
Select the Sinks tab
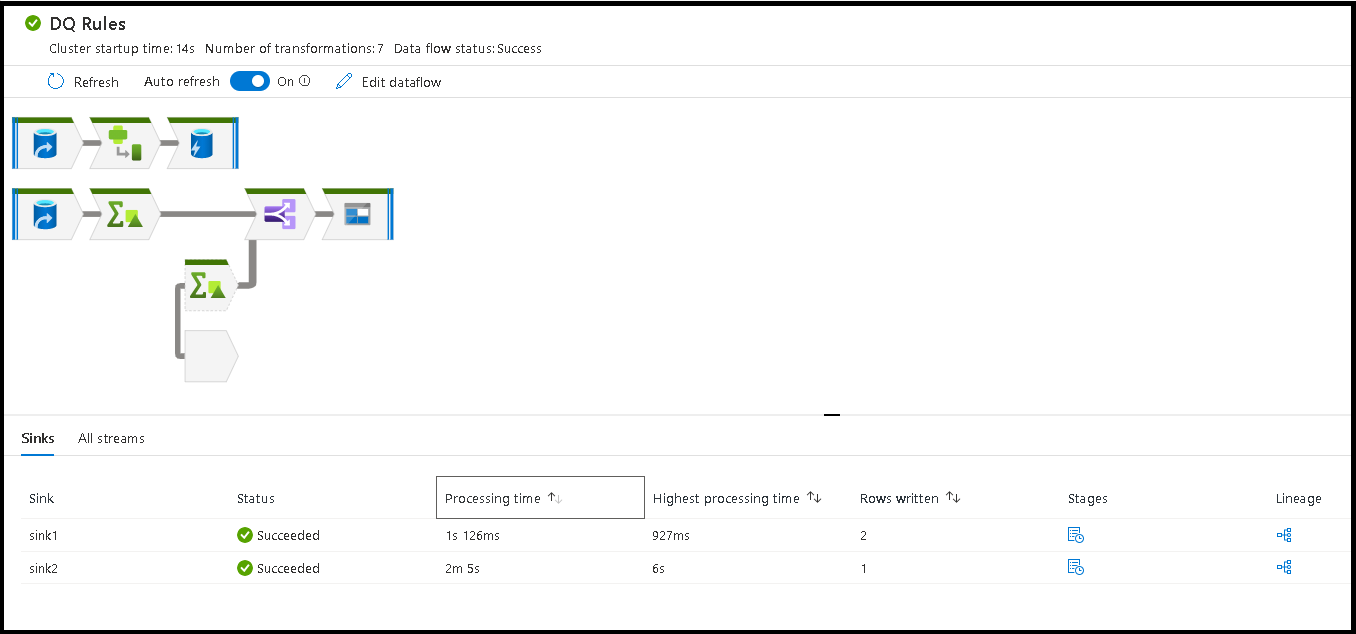pos(37,438)
